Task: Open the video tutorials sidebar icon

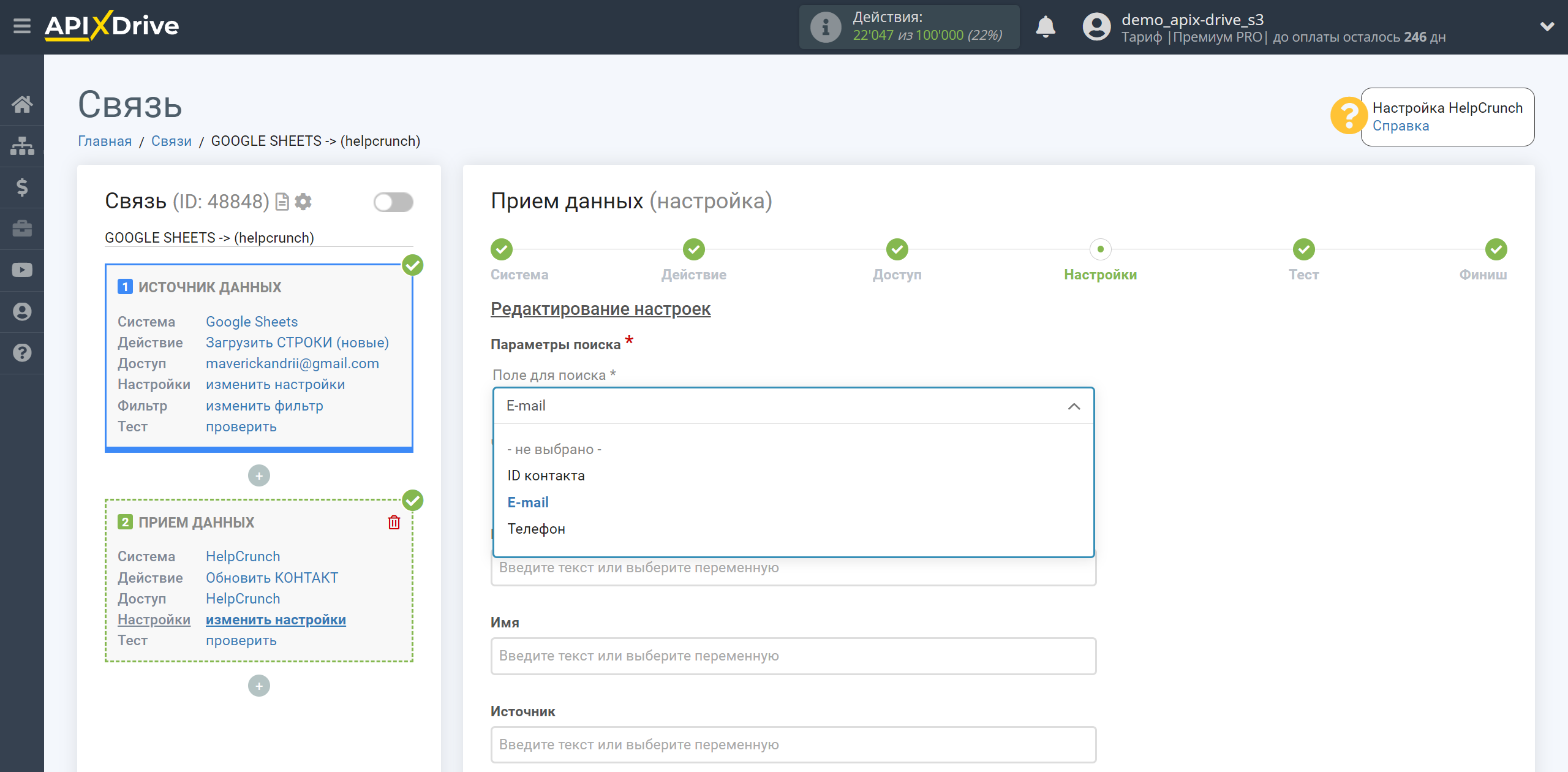Action: [22, 270]
